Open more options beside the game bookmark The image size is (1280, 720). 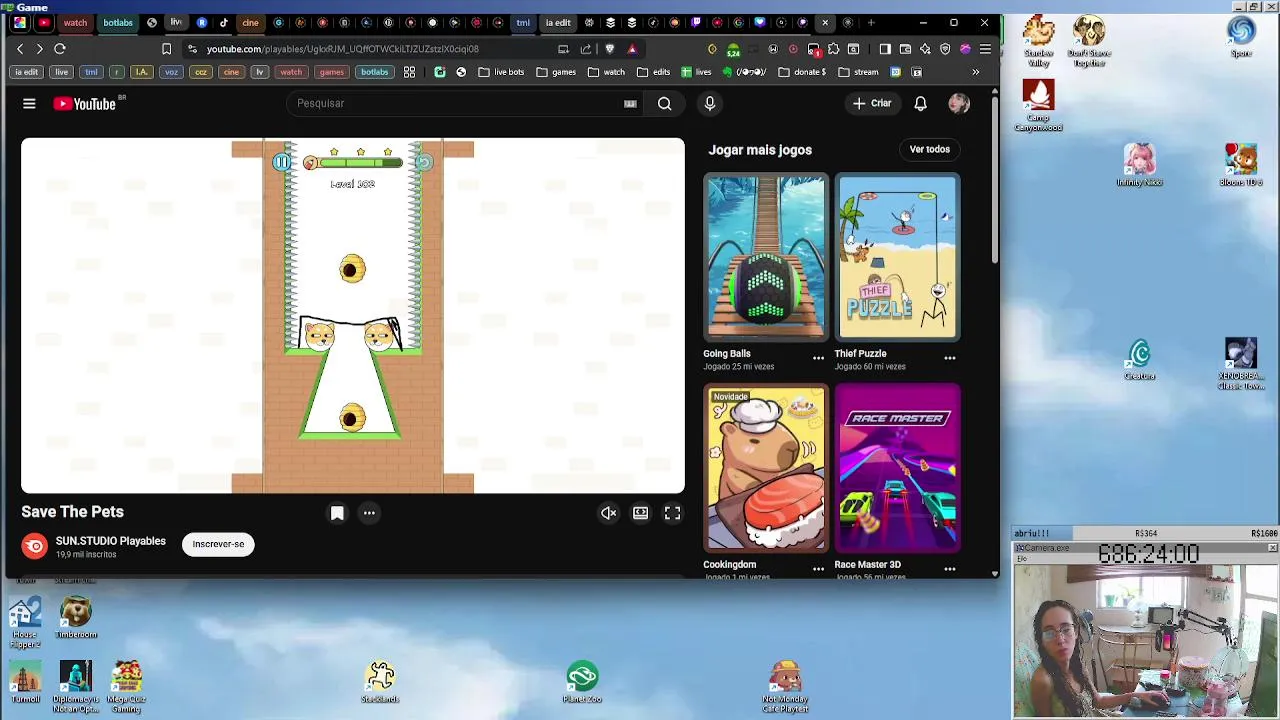pyautogui.click(x=369, y=513)
